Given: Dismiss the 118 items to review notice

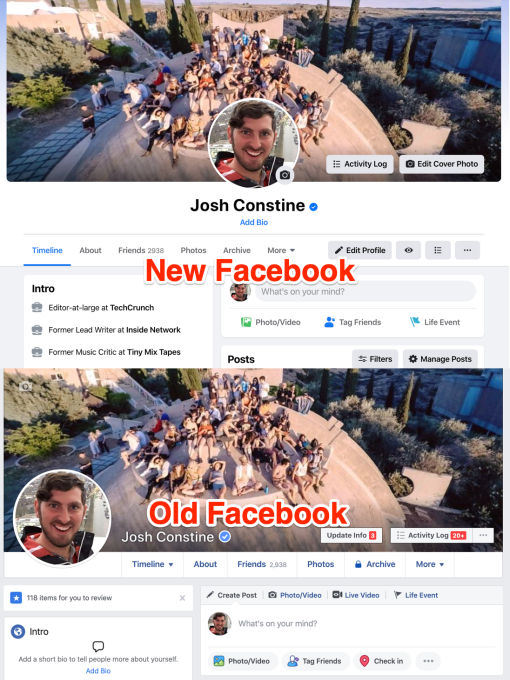Looking at the screenshot, I should pos(183,598).
